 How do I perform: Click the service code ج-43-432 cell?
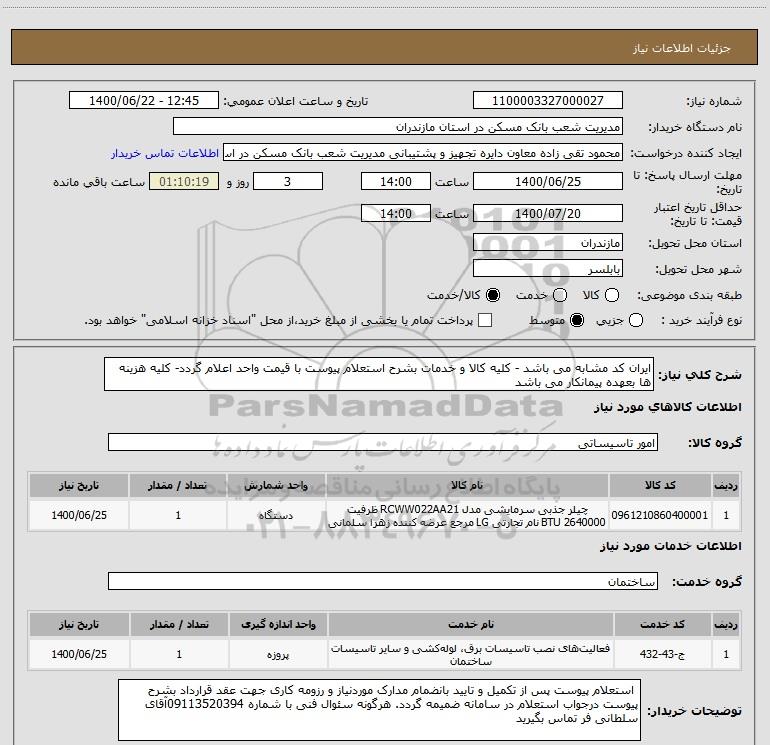pyautogui.click(x=662, y=654)
